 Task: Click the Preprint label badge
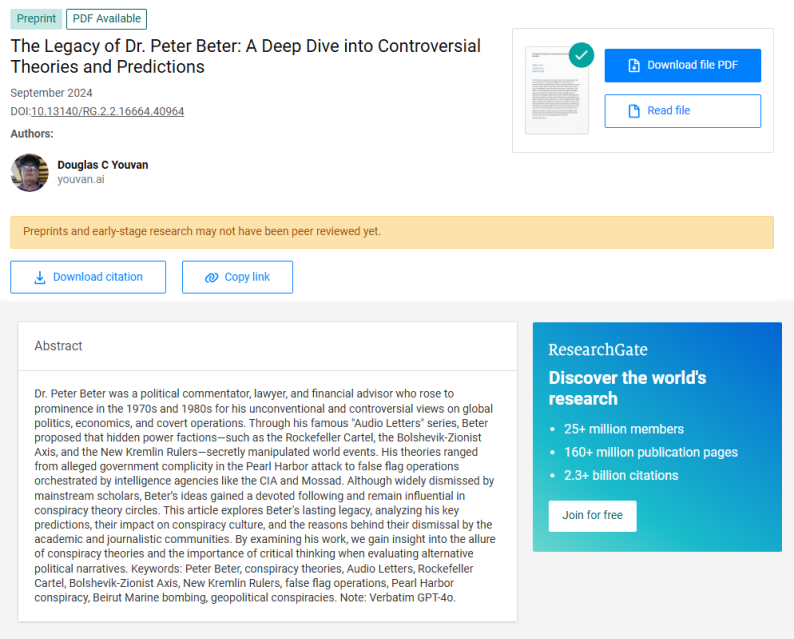click(x=36, y=19)
